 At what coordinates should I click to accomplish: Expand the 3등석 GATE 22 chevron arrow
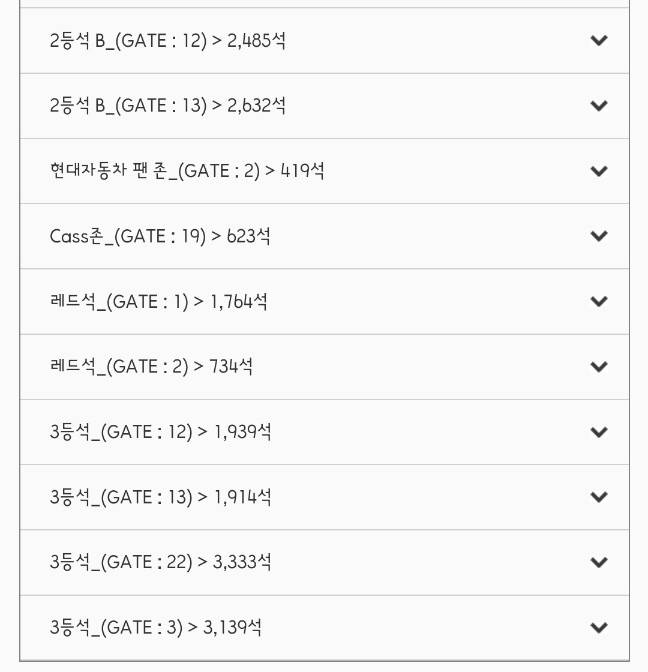pyautogui.click(x=599, y=563)
